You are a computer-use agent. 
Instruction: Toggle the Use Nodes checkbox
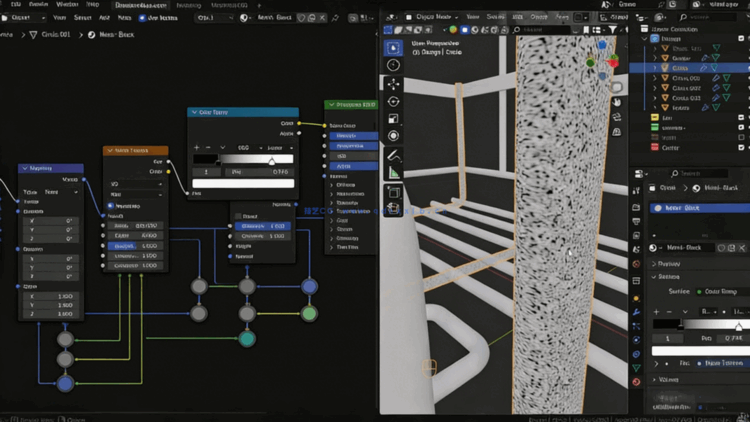click(x=142, y=18)
